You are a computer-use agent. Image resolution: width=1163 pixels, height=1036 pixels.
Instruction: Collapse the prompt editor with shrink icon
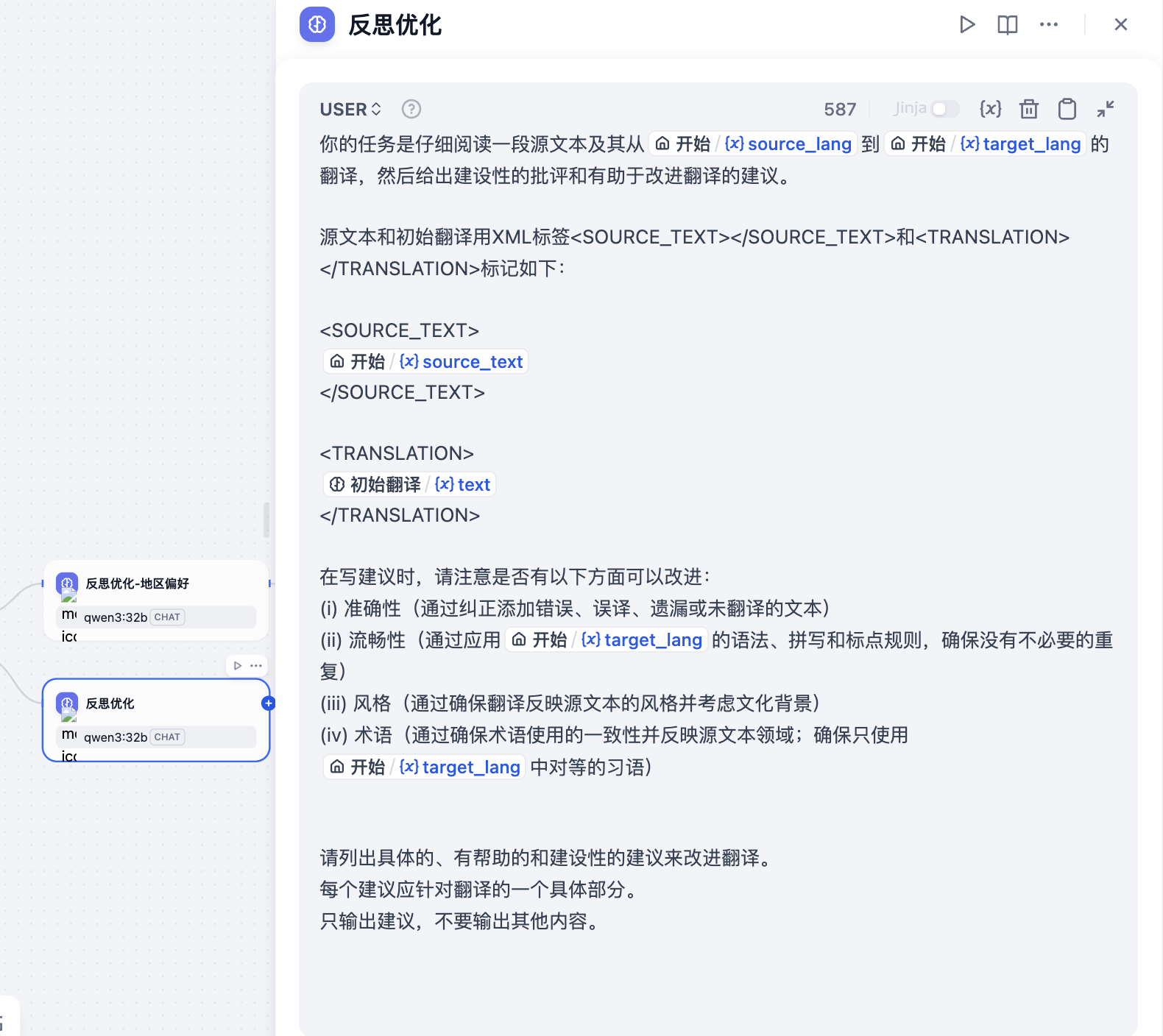(1106, 109)
